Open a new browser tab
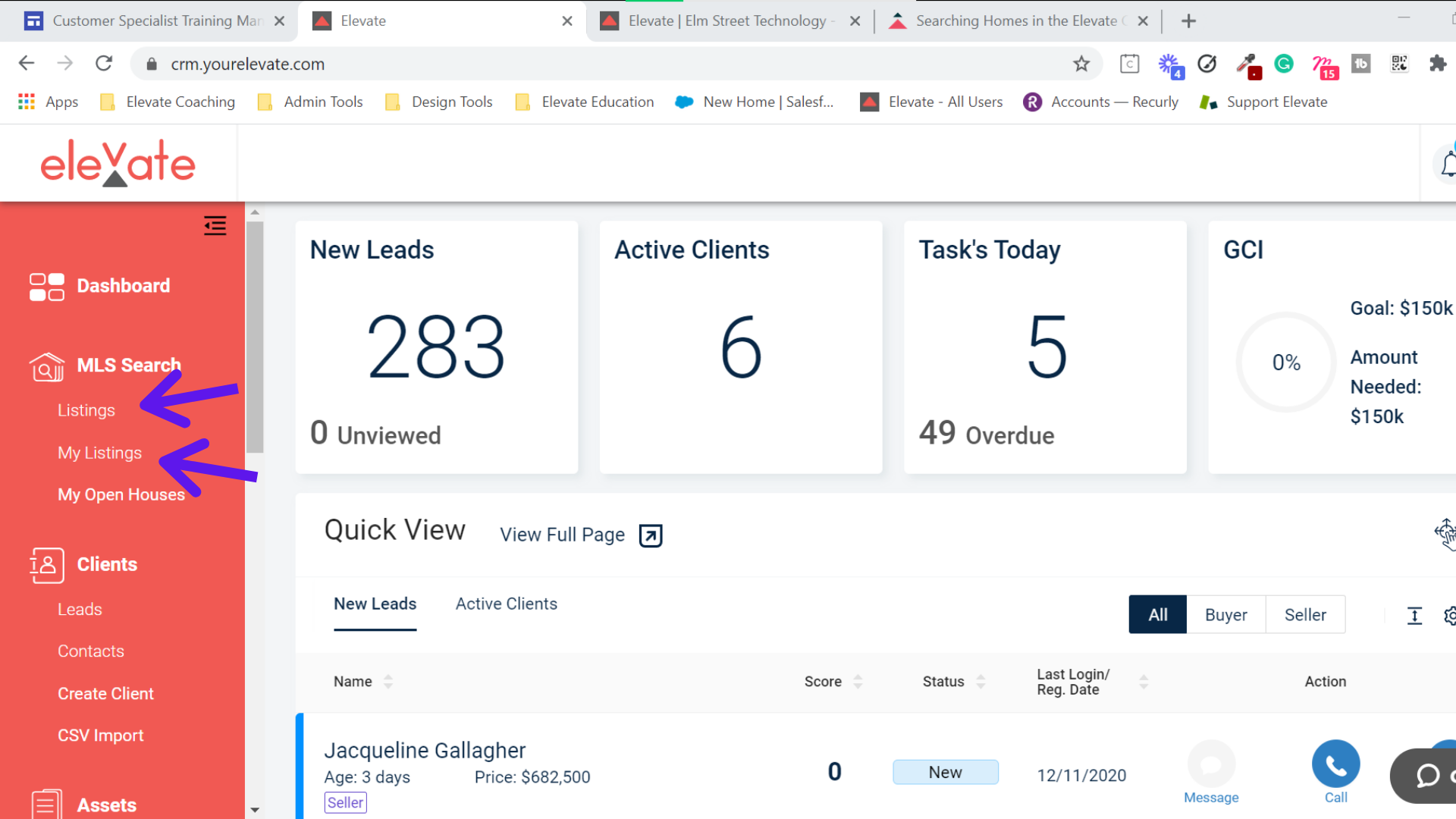1456x819 pixels. 1188,21
